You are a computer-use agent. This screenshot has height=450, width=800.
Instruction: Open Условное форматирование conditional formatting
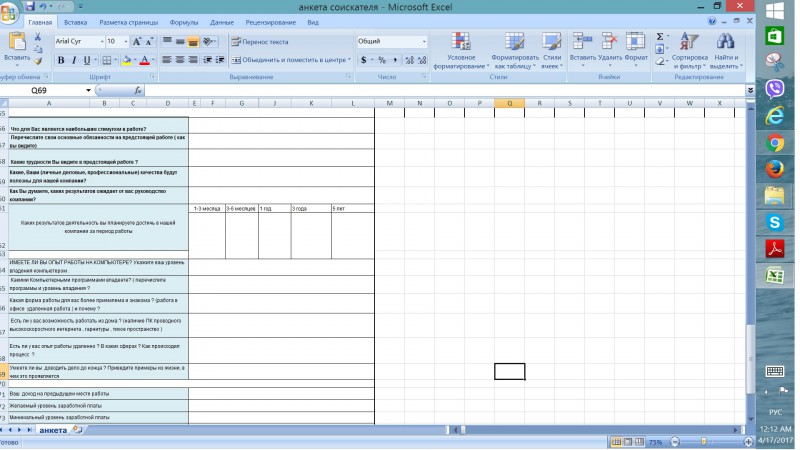tap(461, 51)
